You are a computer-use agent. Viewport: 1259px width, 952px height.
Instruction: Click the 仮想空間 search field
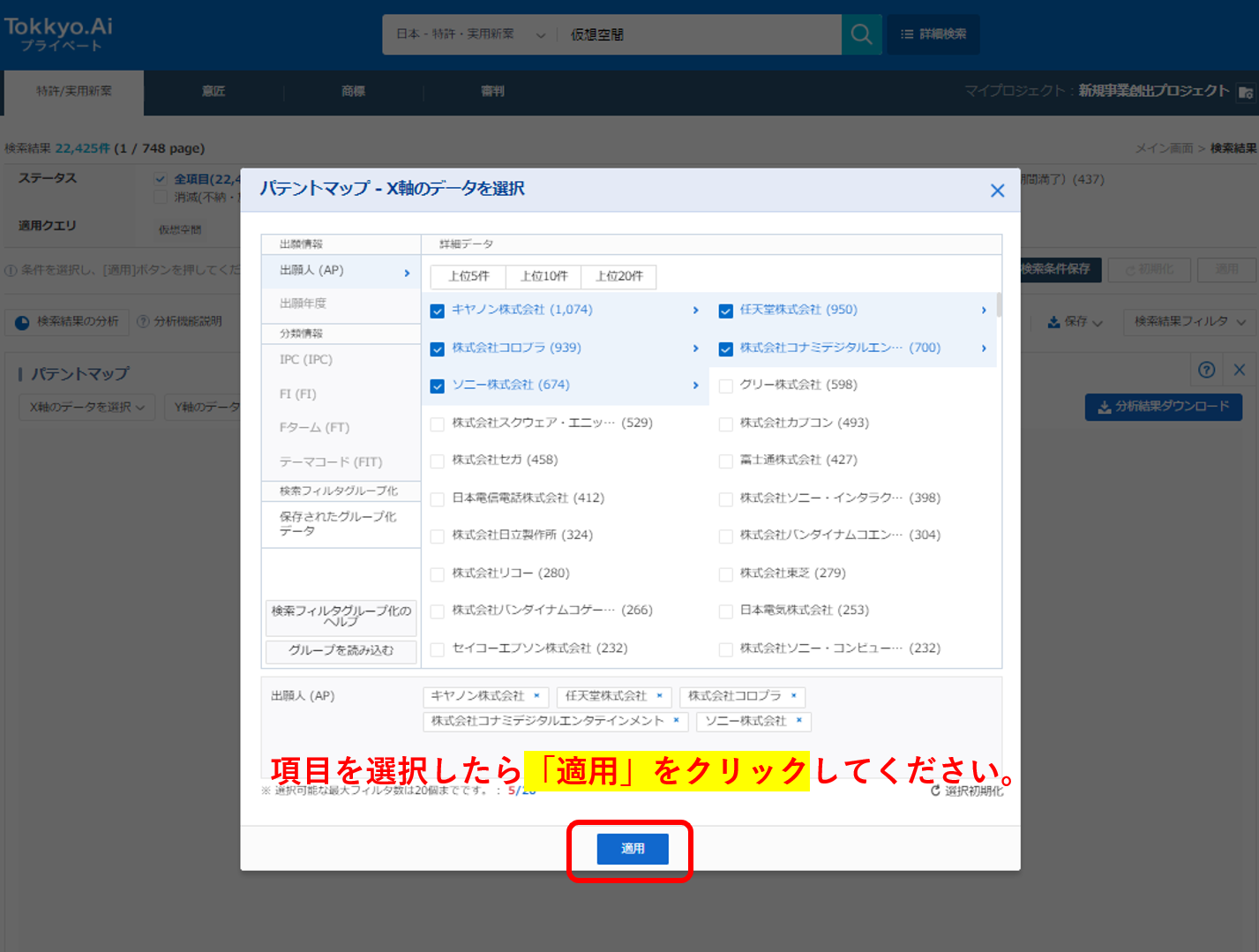[x=701, y=34]
